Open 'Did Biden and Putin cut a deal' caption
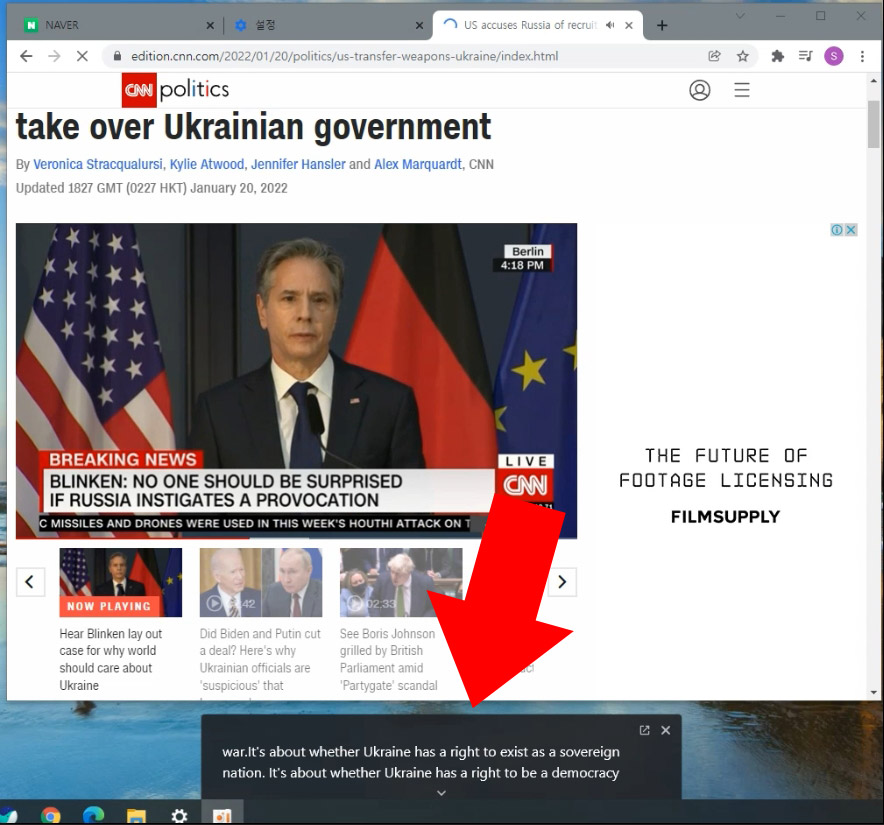 pos(260,659)
